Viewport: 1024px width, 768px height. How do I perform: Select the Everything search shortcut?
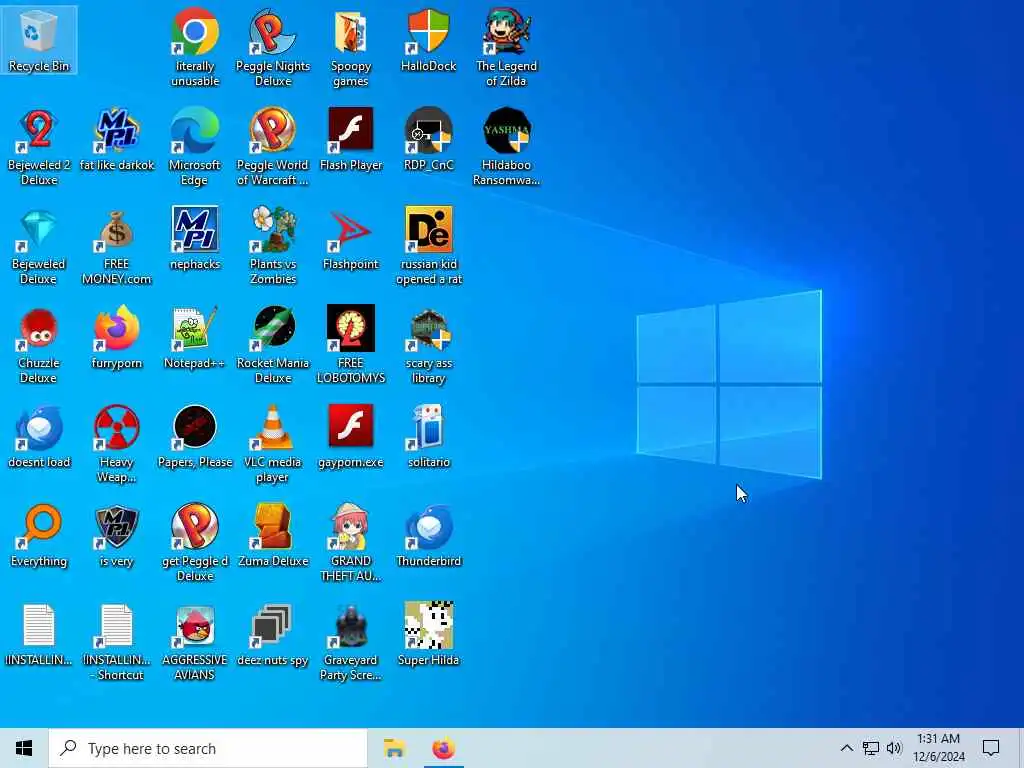[x=39, y=536]
